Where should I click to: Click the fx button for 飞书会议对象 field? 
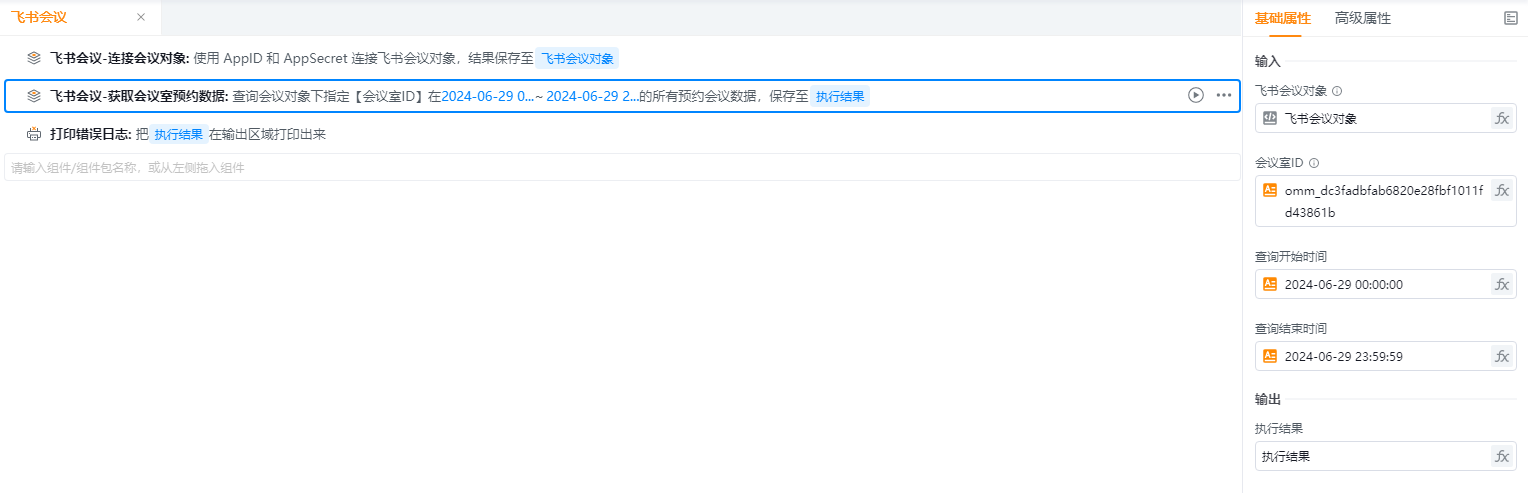pyautogui.click(x=1501, y=119)
